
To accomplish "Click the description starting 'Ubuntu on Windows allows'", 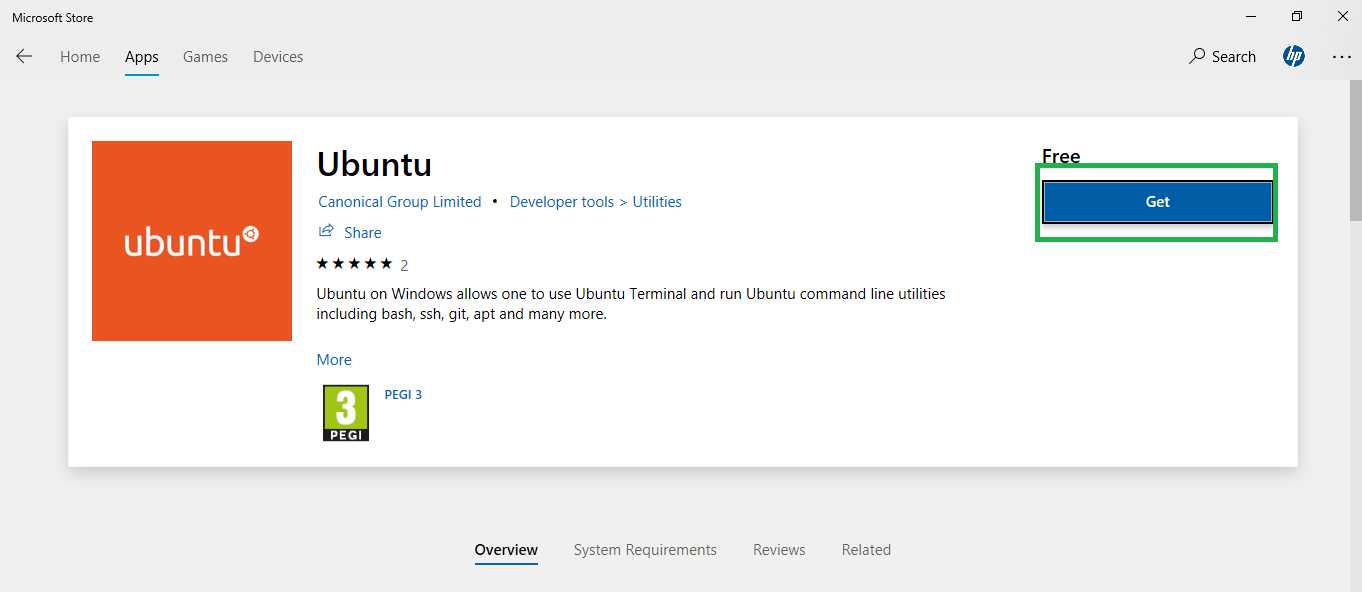I will 631,304.
